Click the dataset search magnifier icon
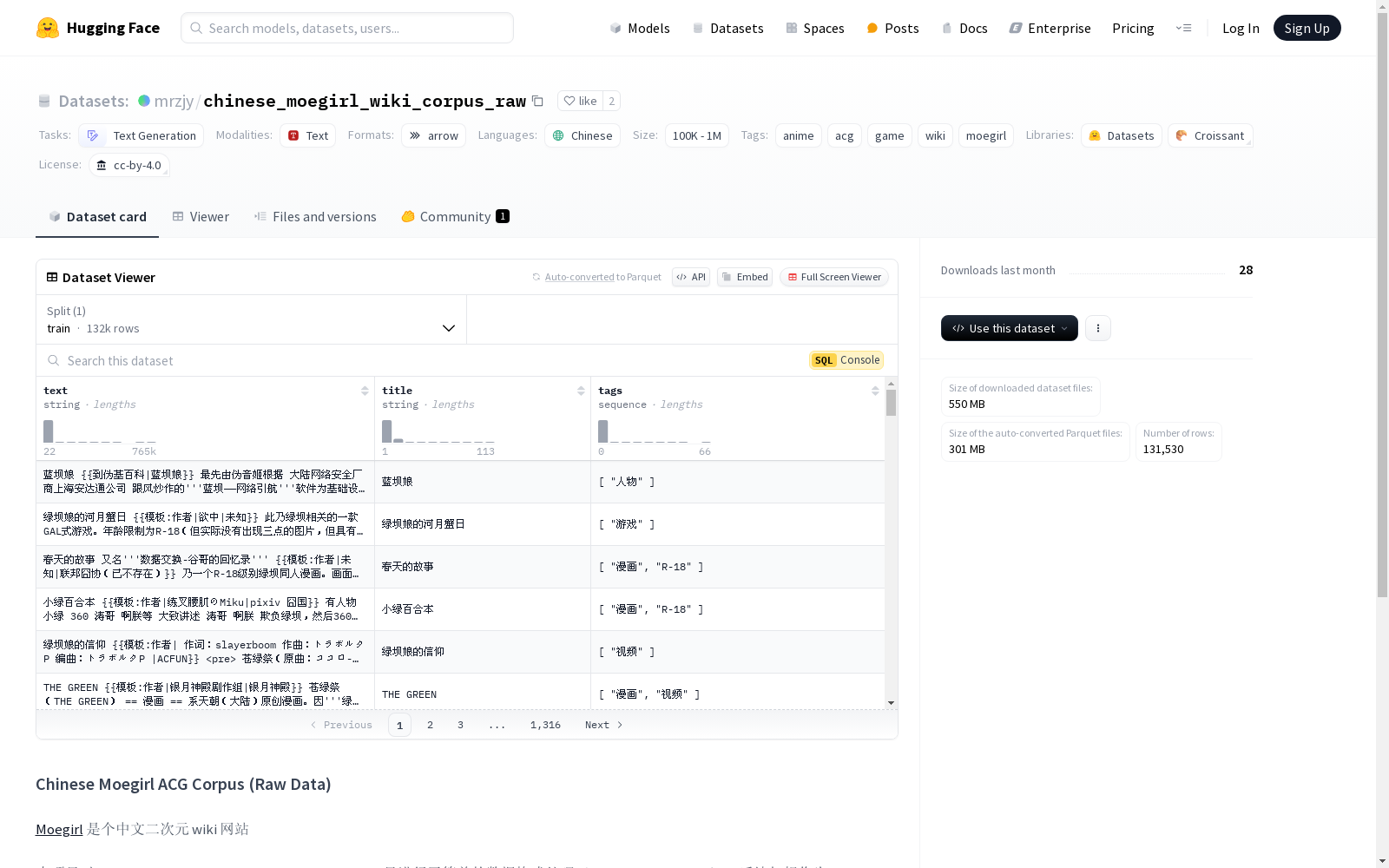The width and height of the screenshot is (1389, 868). (x=54, y=360)
